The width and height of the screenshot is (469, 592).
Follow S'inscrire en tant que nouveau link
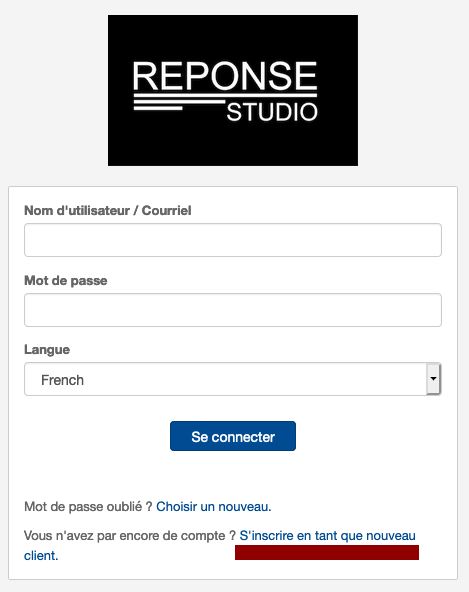point(327,535)
